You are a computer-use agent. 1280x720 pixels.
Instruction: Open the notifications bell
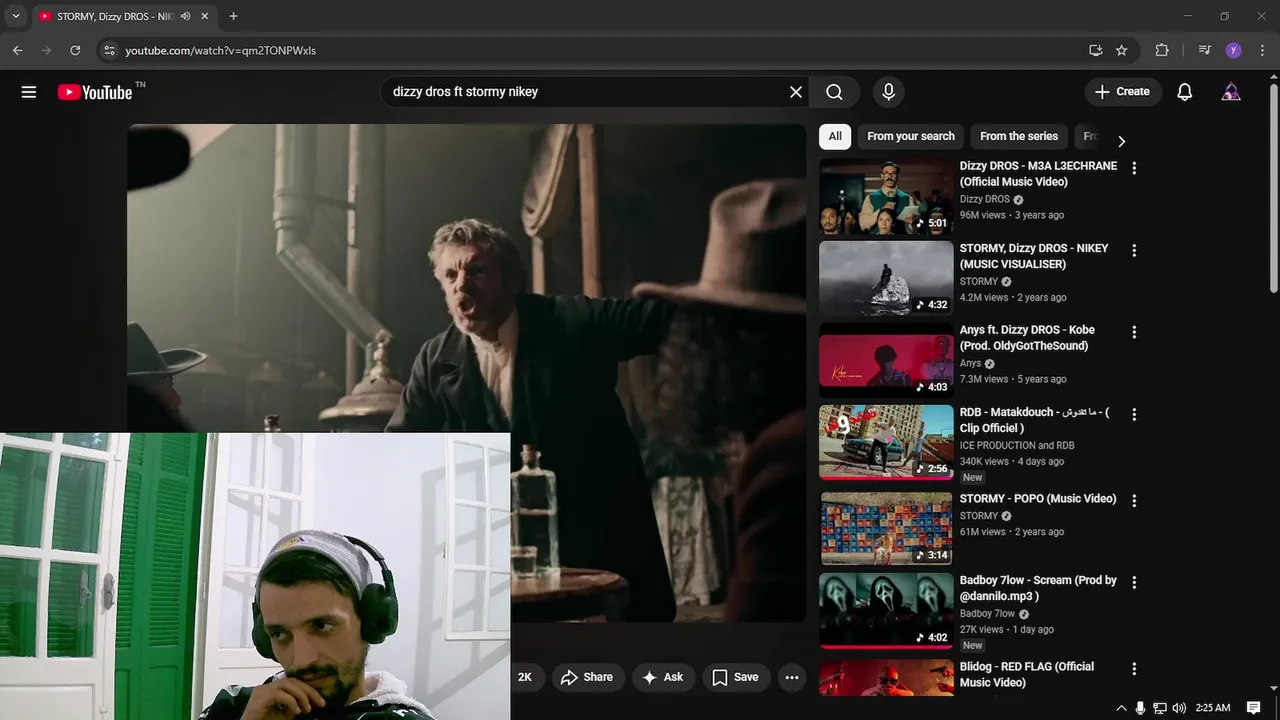point(1184,92)
